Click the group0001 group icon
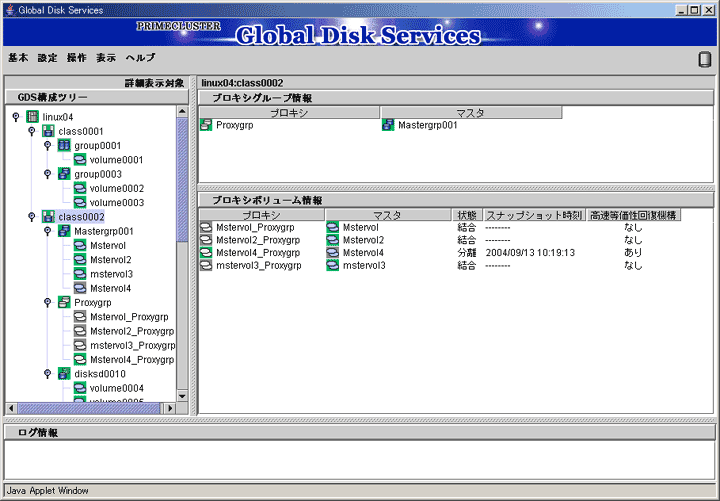Image resolution: width=720 pixels, height=501 pixels. point(64,145)
